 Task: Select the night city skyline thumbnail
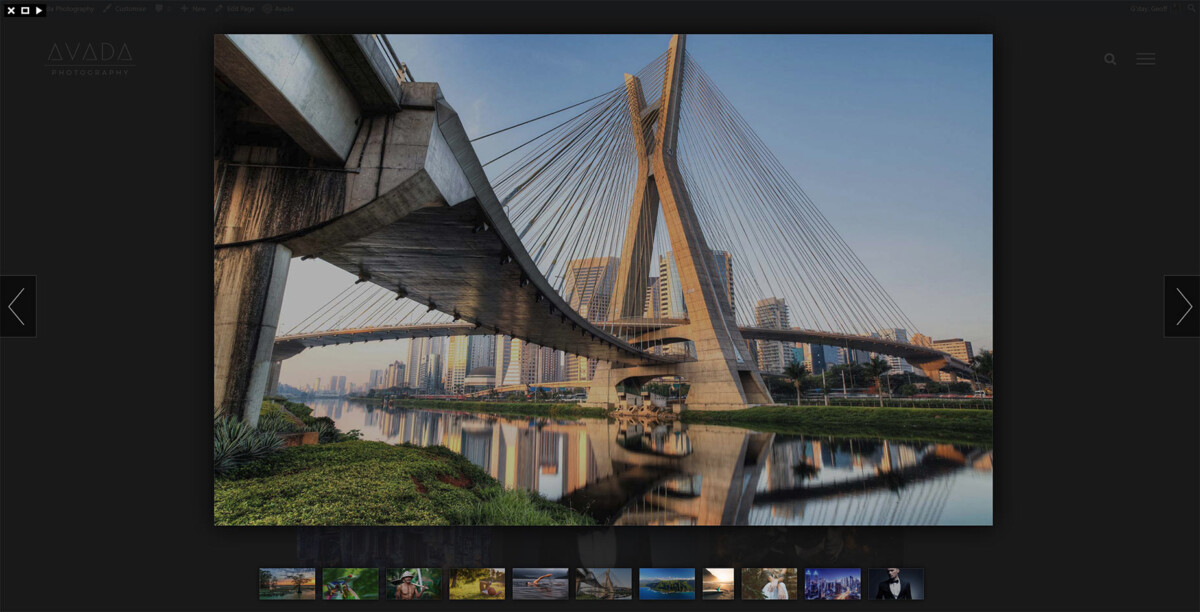click(832, 584)
